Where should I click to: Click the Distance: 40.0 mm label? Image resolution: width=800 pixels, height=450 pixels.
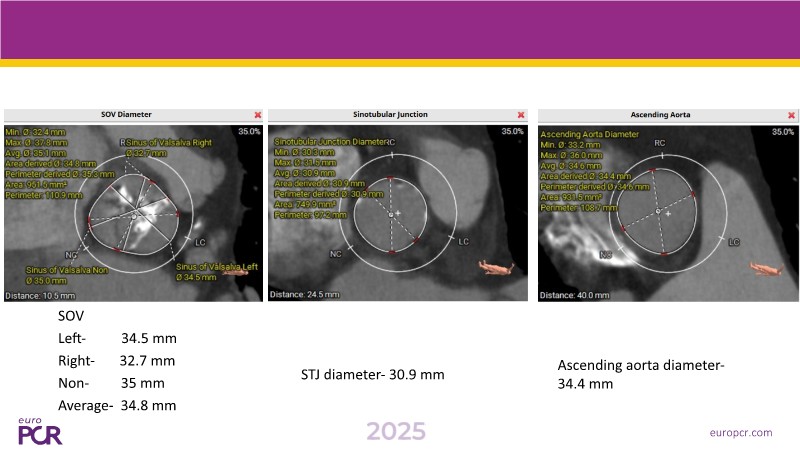(x=573, y=295)
